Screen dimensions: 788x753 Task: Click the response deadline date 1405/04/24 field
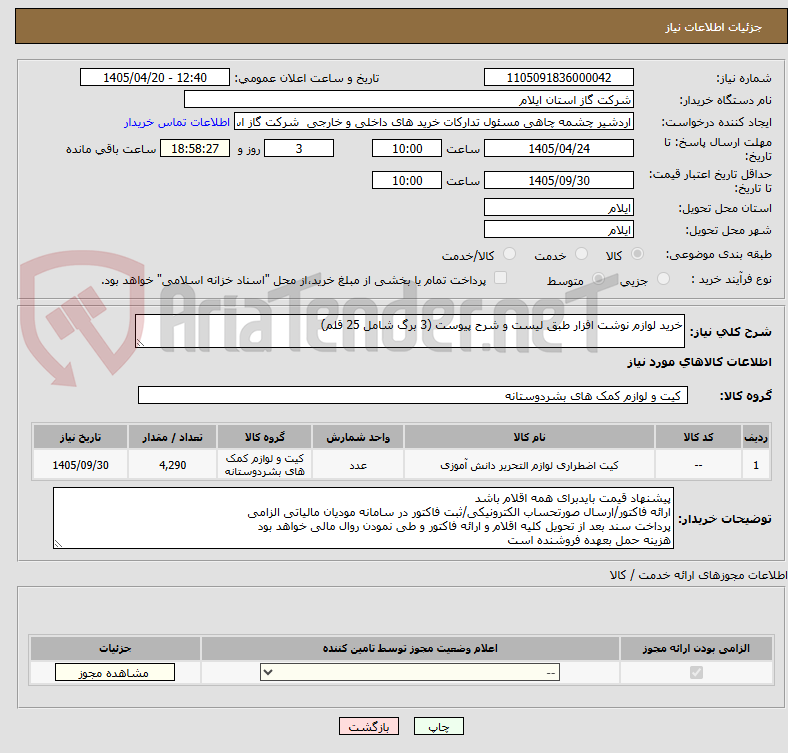coord(558,148)
